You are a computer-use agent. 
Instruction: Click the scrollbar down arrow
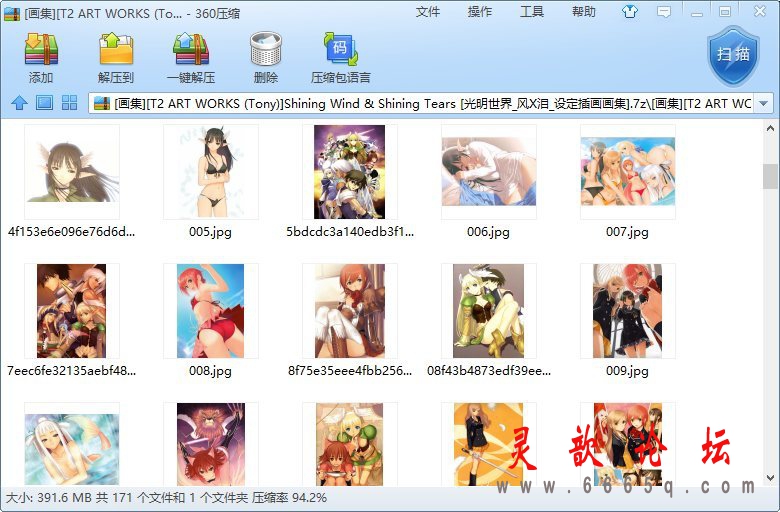pos(770,479)
